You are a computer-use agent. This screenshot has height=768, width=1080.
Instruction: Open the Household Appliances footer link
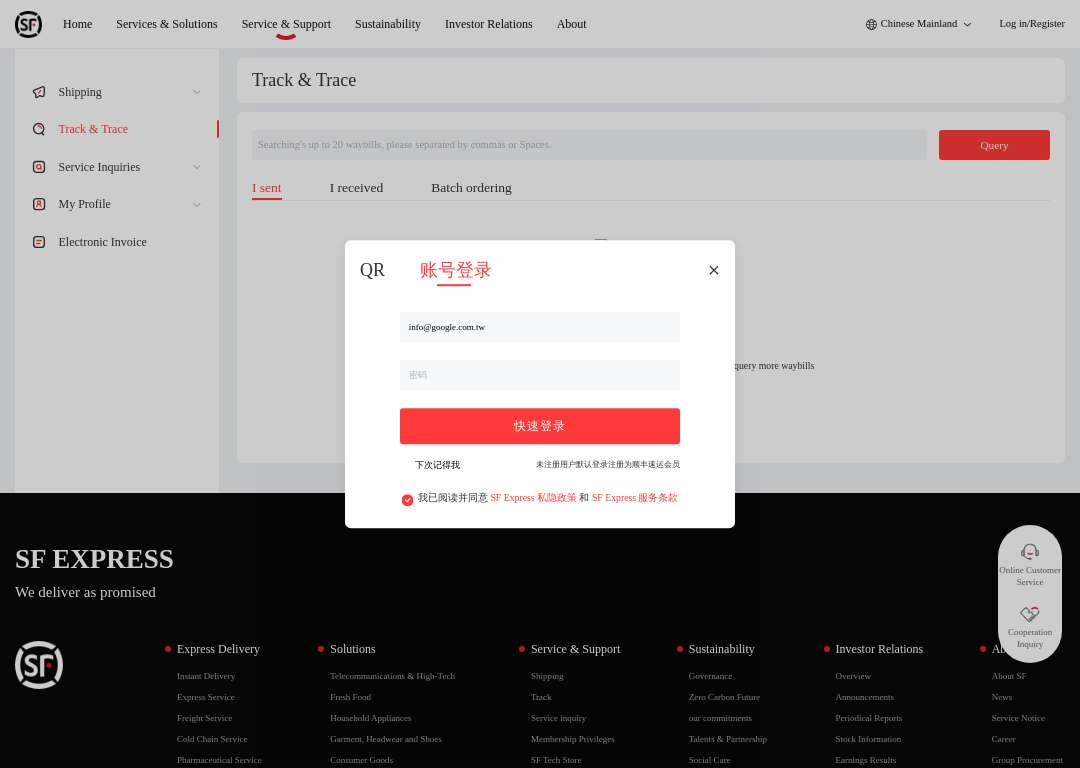coord(371,718)
